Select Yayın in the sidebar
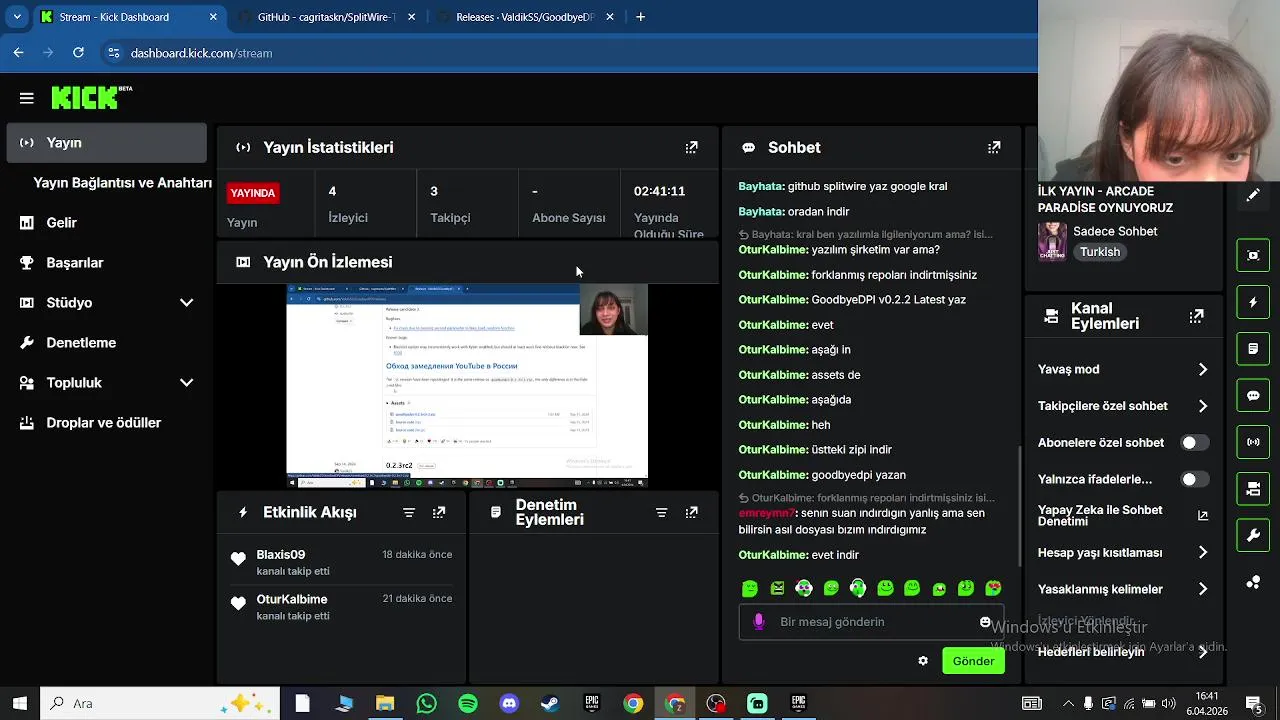This screenshot has height=720, width=1280. click(106, 142)
